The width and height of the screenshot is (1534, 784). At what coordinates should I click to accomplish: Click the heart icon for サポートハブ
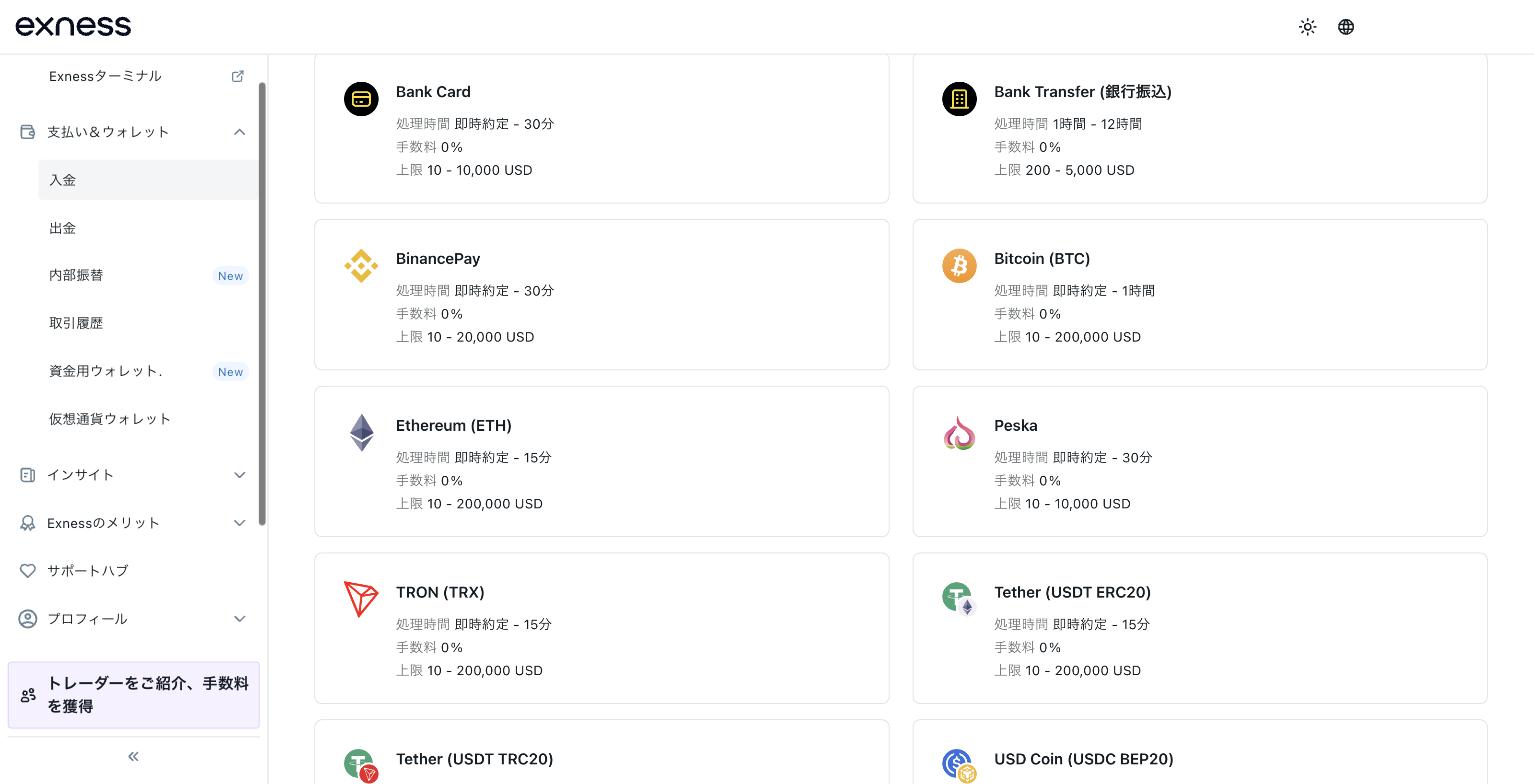[28, 571]
